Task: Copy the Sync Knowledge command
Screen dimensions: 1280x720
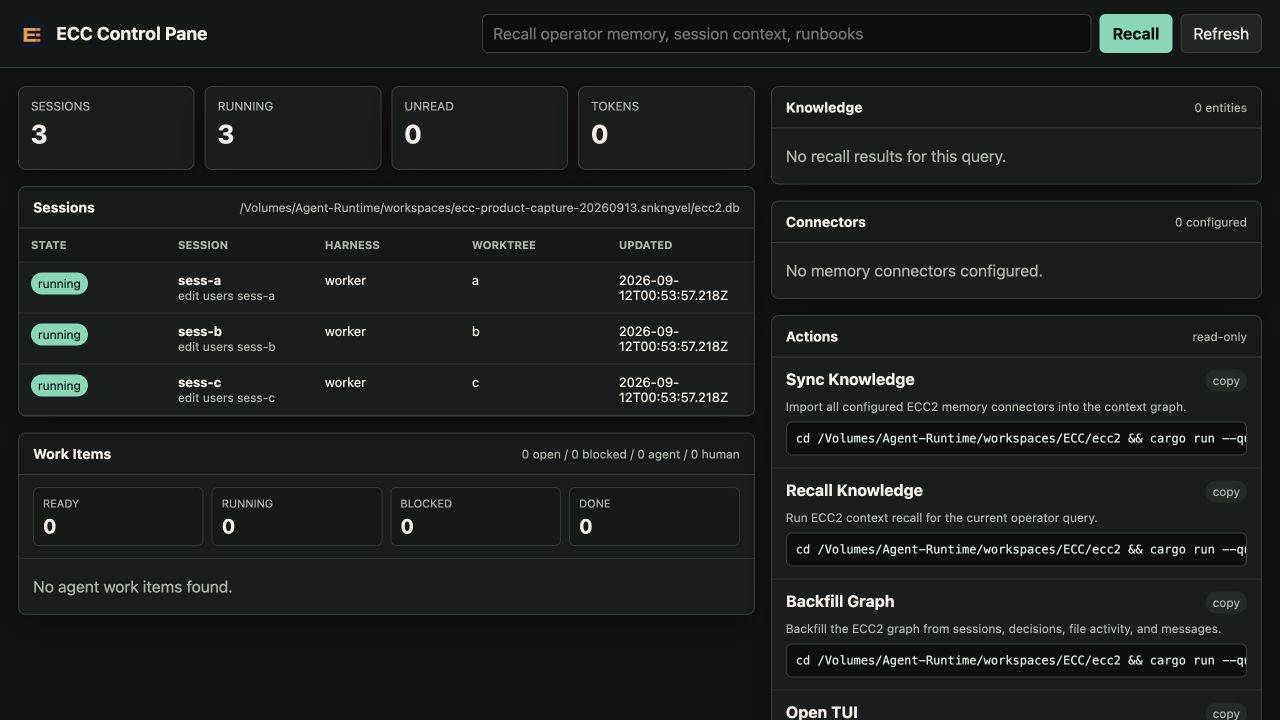Action: [x=1225, y=381]
